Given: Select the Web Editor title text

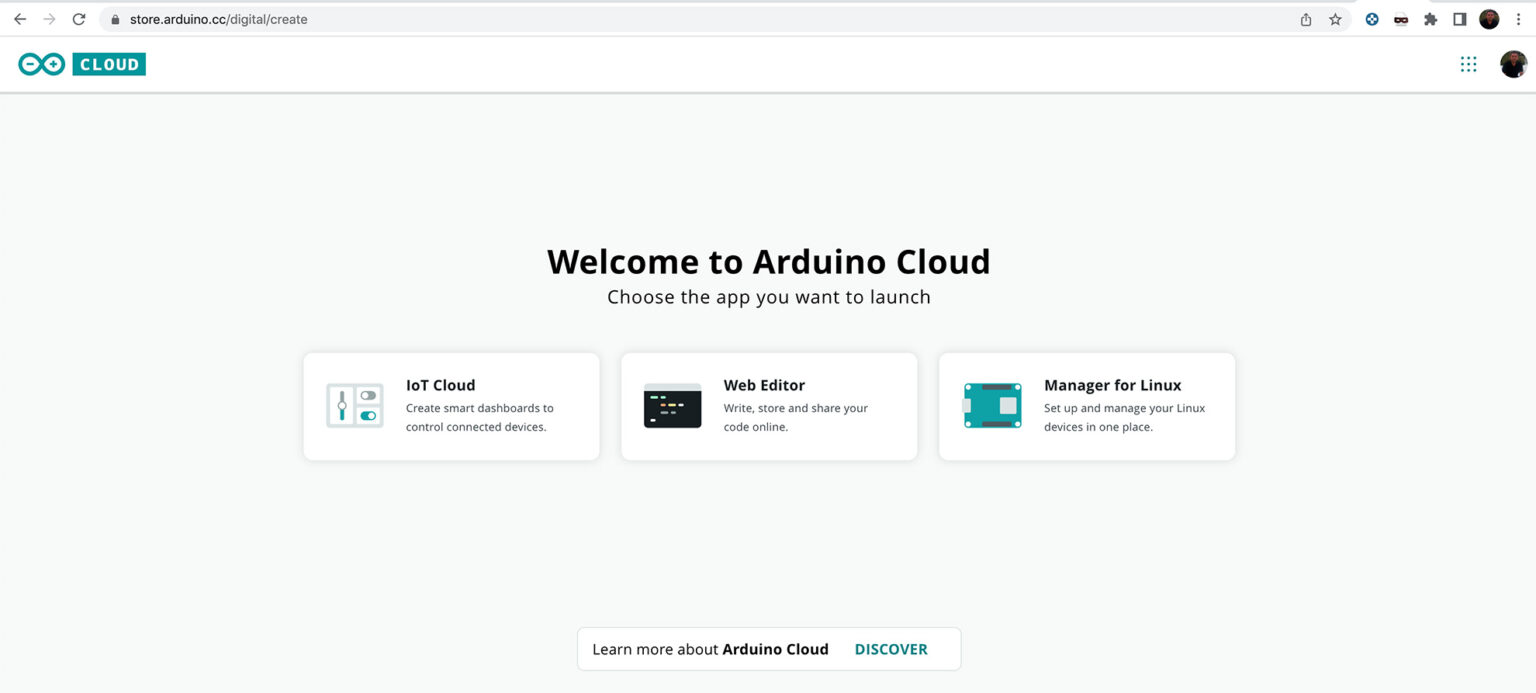Looking at the screenshot, I should [764, 385].
